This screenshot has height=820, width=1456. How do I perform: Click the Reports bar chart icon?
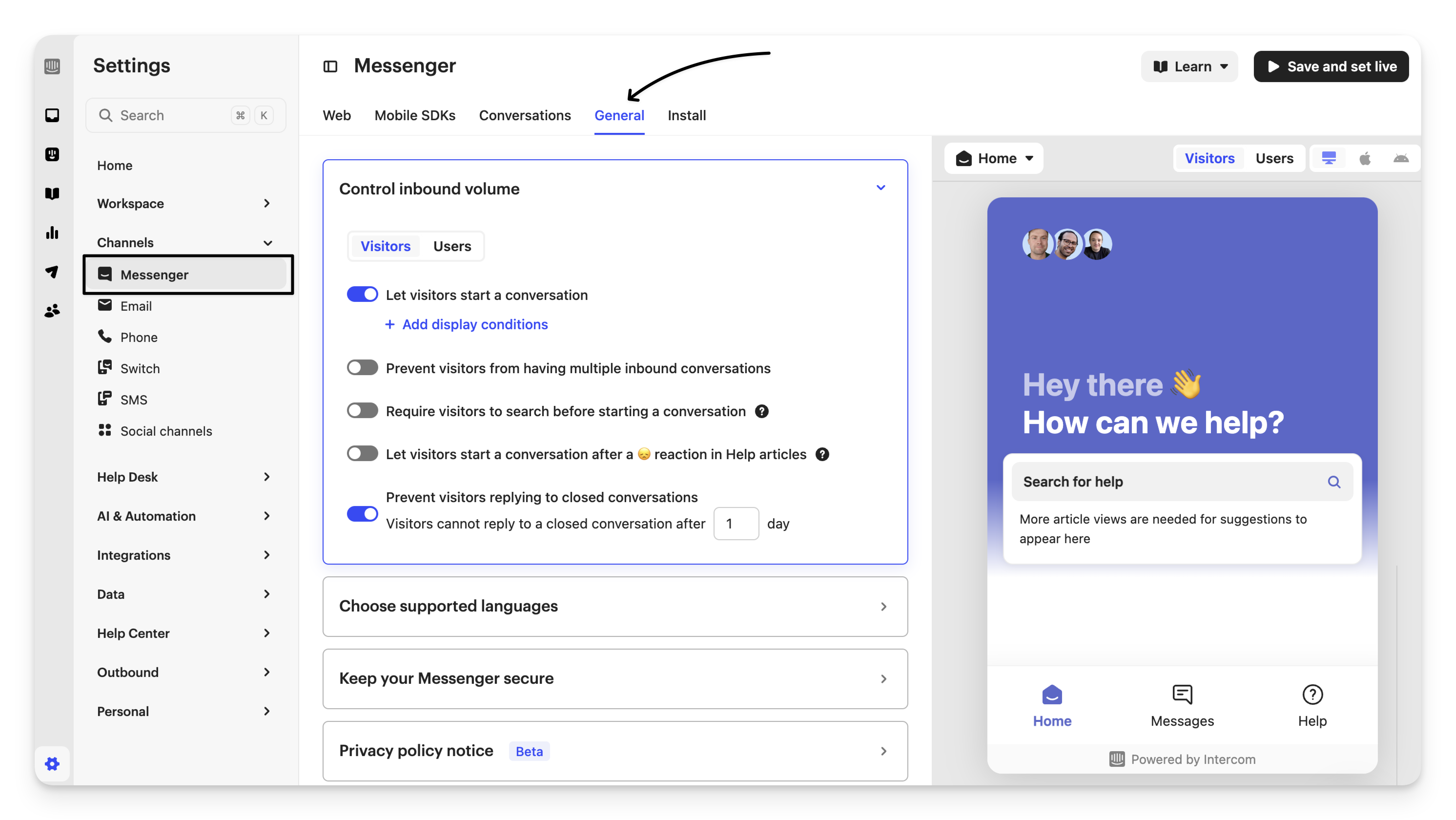(x=52, y=232)
